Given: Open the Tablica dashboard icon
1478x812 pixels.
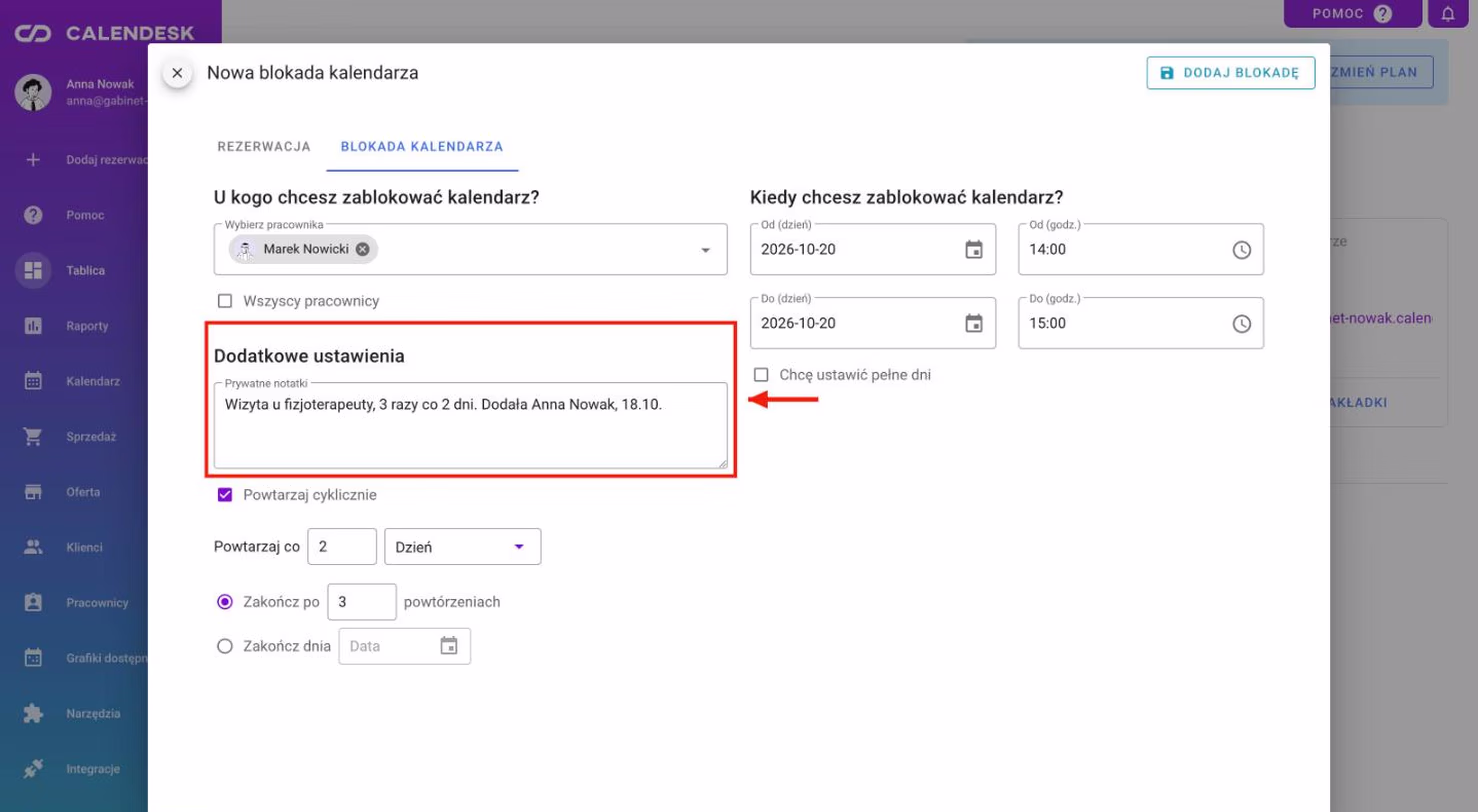Looking at the screenshot, I should [33, 270].
